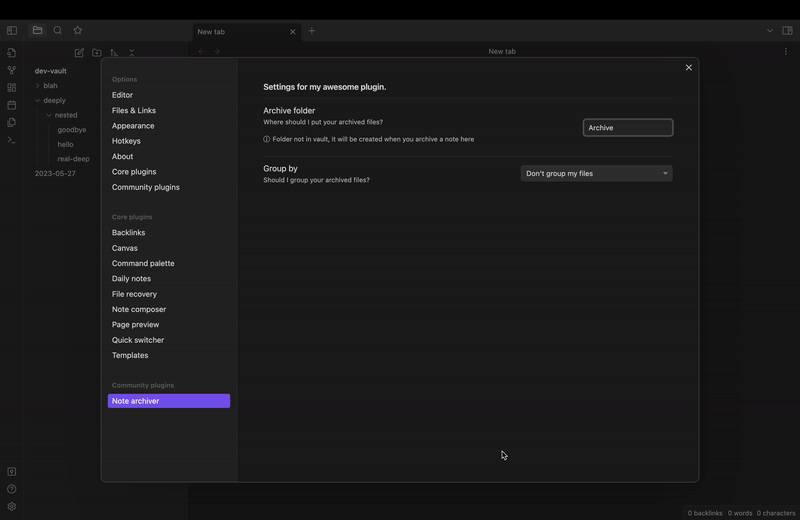Open Note composer plugin settings

pyautogui.click(x=139, y=309)
